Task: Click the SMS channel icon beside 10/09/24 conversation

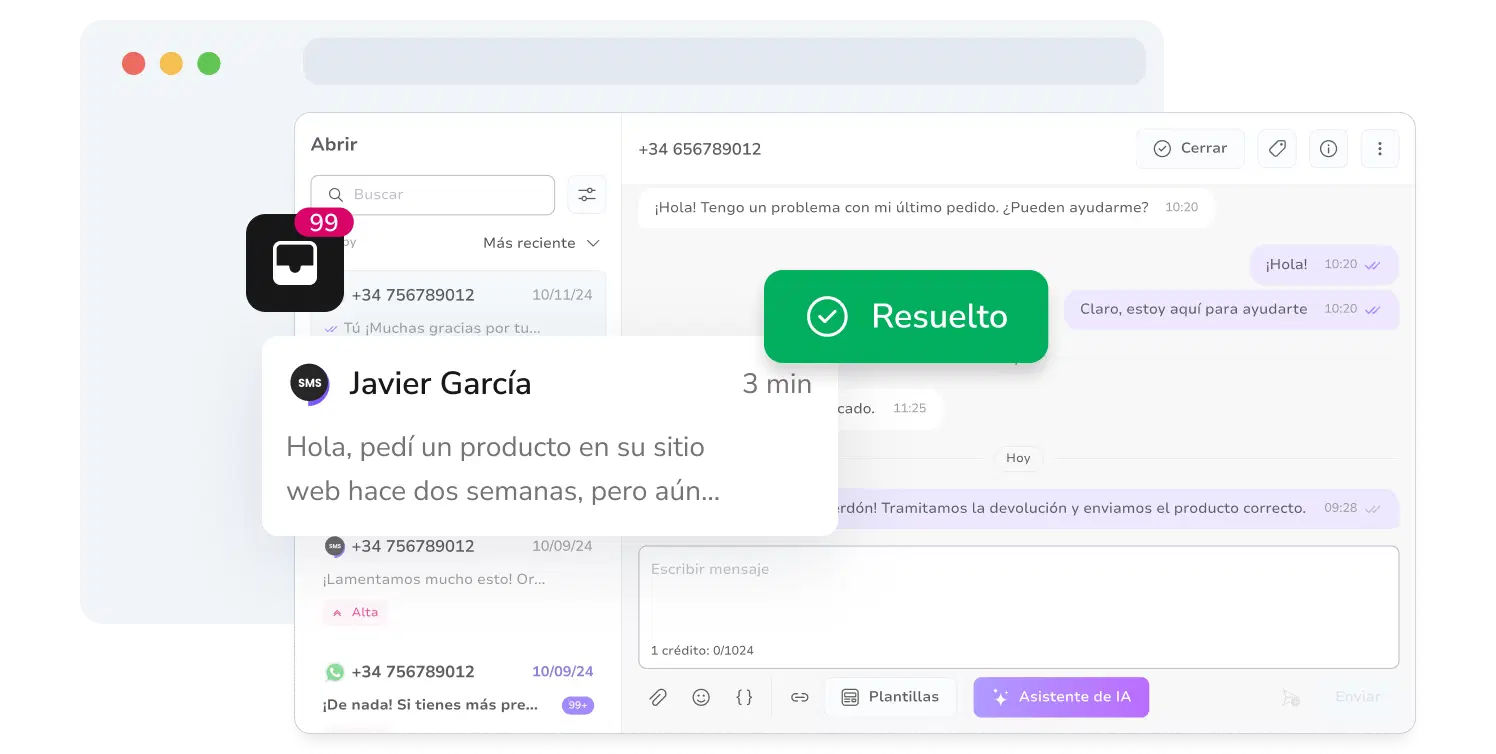Action: [x=335, y=546]
